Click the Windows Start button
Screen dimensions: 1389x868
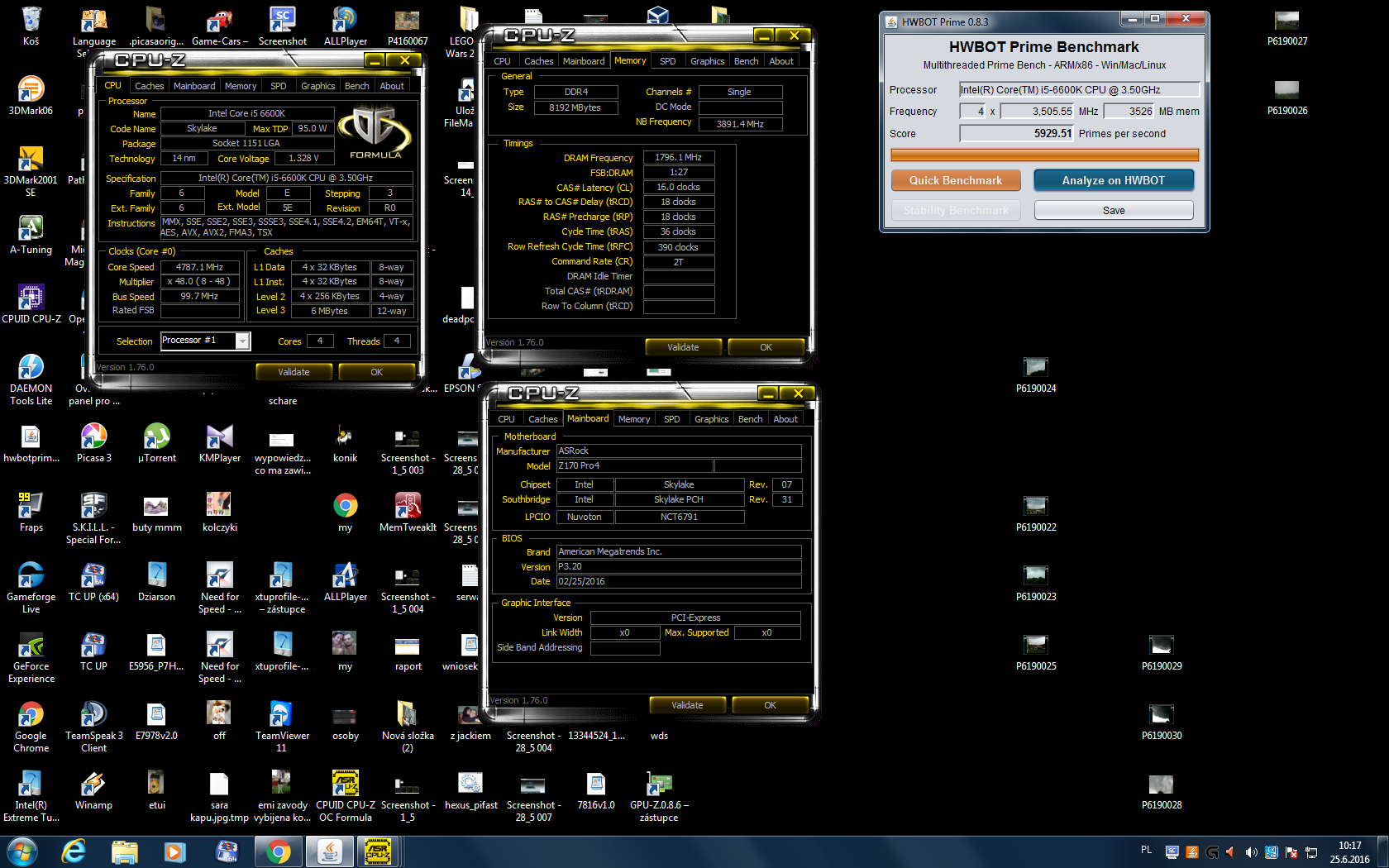[x=21, y=851]
